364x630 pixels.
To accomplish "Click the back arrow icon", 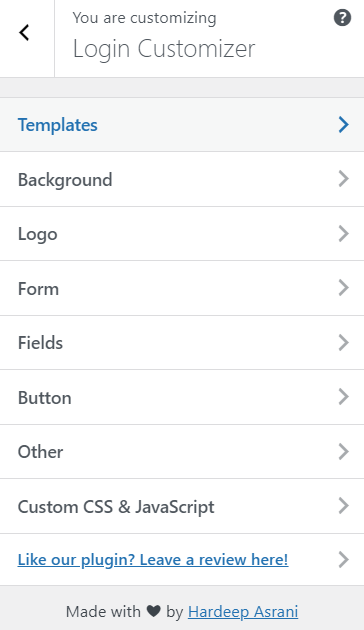I will click(24, 33).
